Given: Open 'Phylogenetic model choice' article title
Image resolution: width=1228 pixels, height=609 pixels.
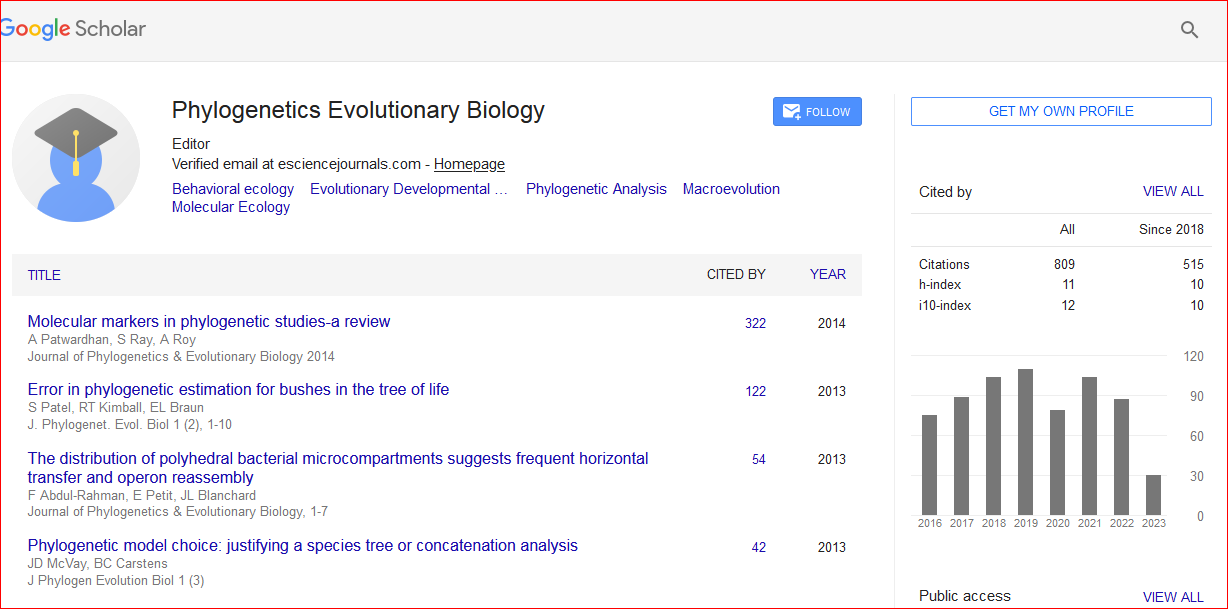Looking at the screenshot, I should point(302,546).
